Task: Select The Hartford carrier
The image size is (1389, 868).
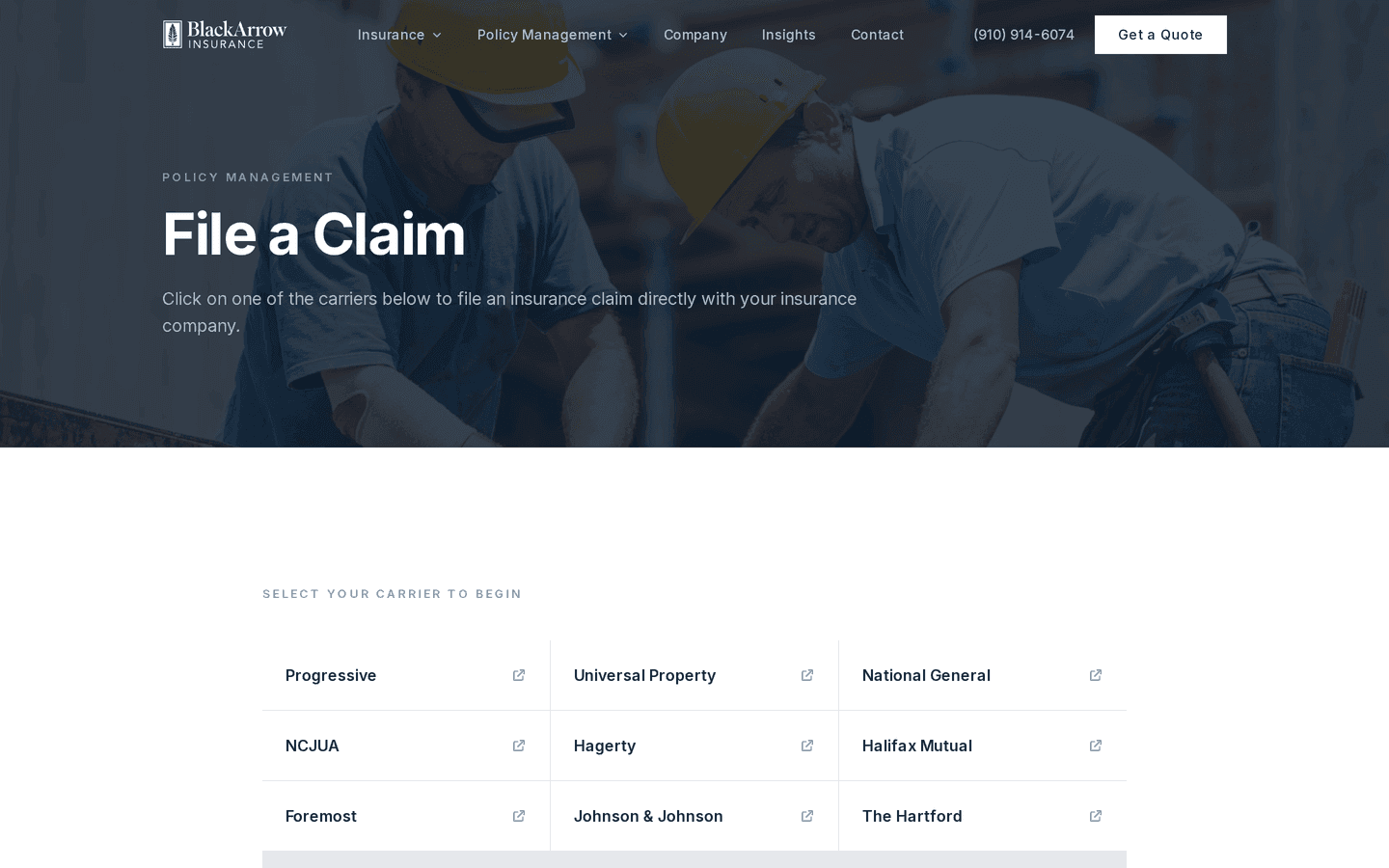Action: pos(983,816)
